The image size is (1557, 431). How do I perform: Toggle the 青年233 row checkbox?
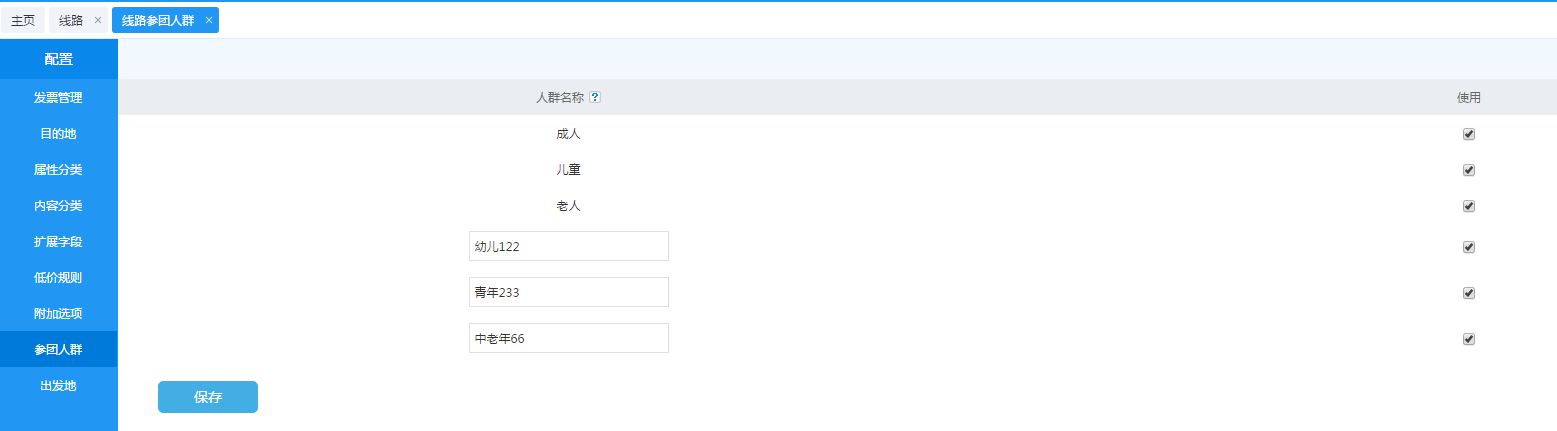click(1469, 293)
